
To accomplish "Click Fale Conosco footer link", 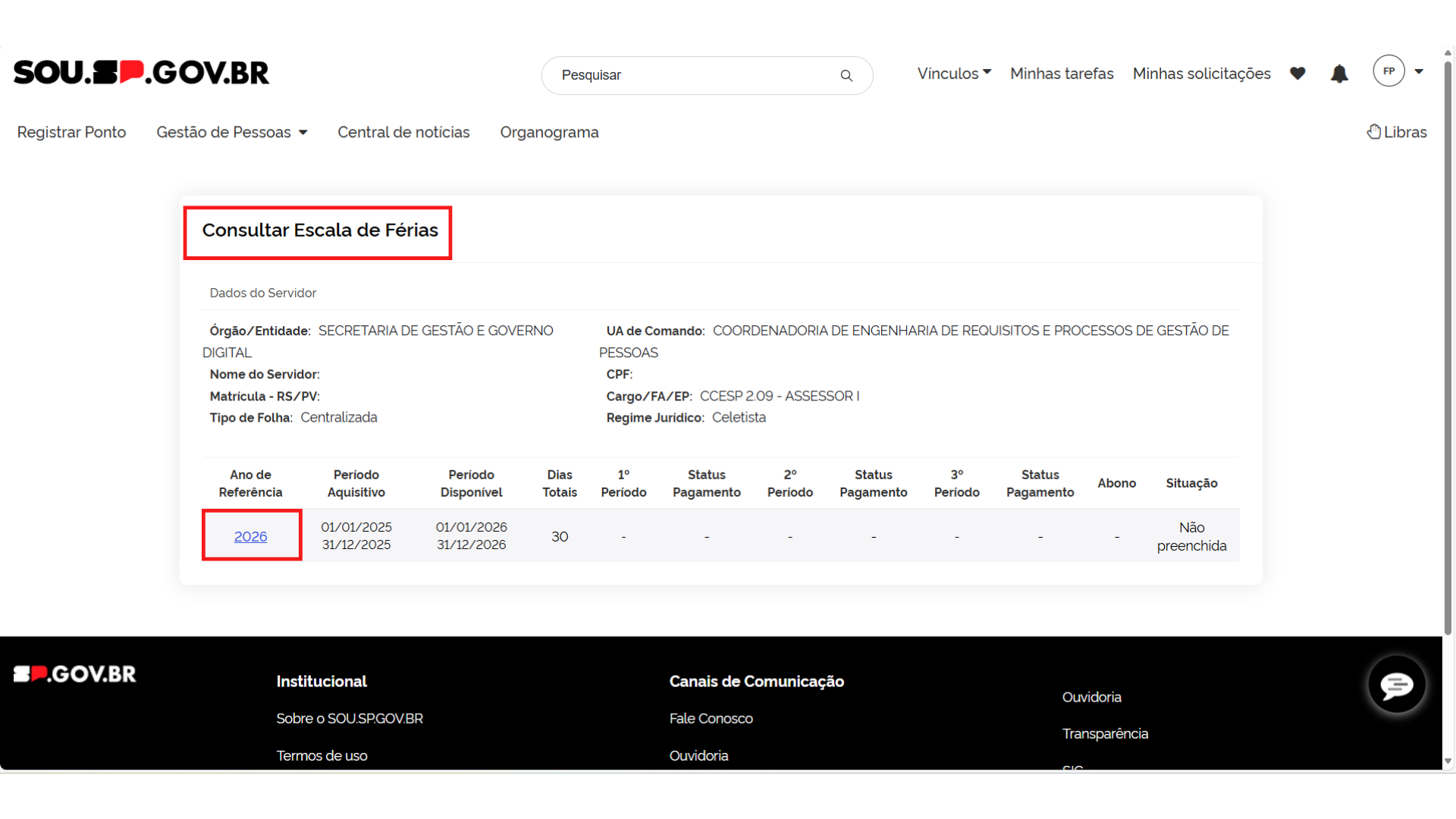I will [x=711, y=719].
